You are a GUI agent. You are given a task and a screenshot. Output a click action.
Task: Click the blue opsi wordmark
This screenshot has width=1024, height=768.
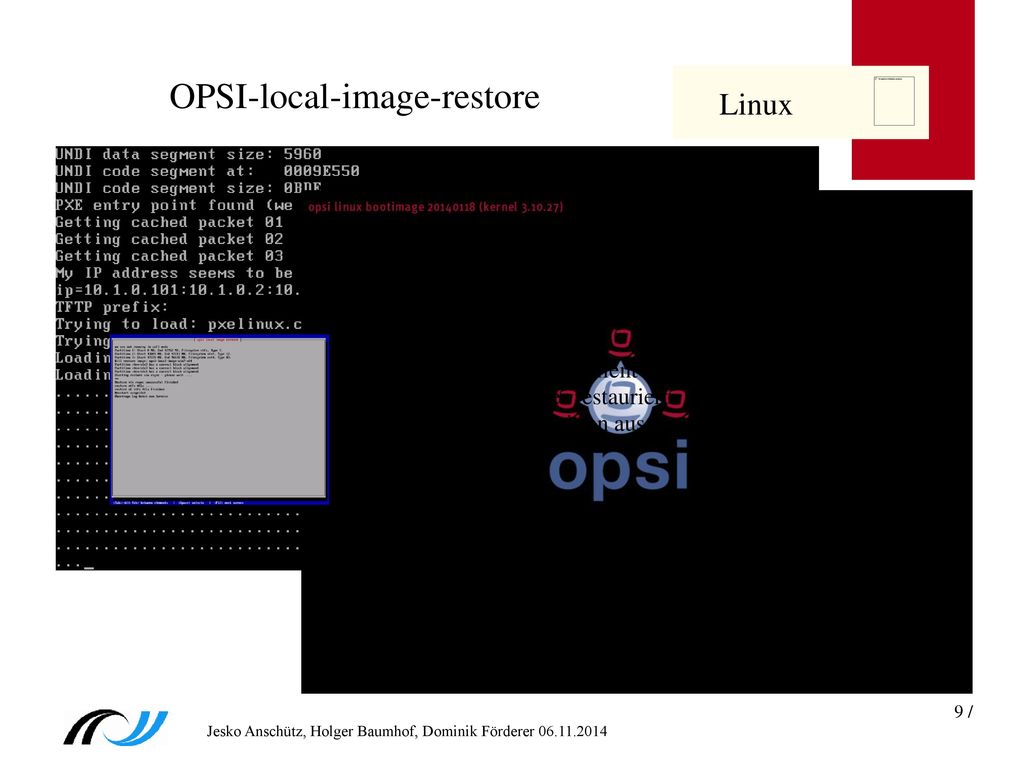618,469
